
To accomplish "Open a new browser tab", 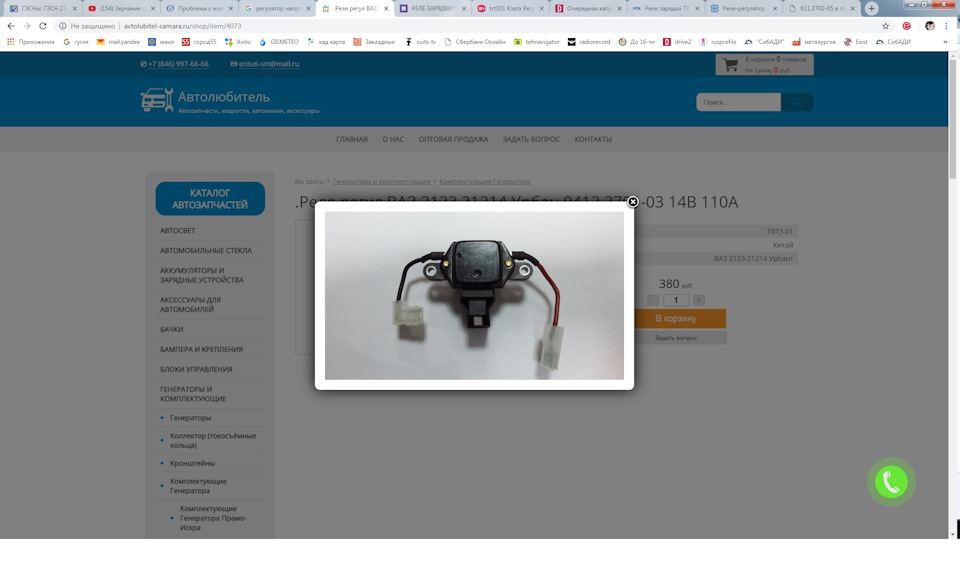I will pos(872,9).
